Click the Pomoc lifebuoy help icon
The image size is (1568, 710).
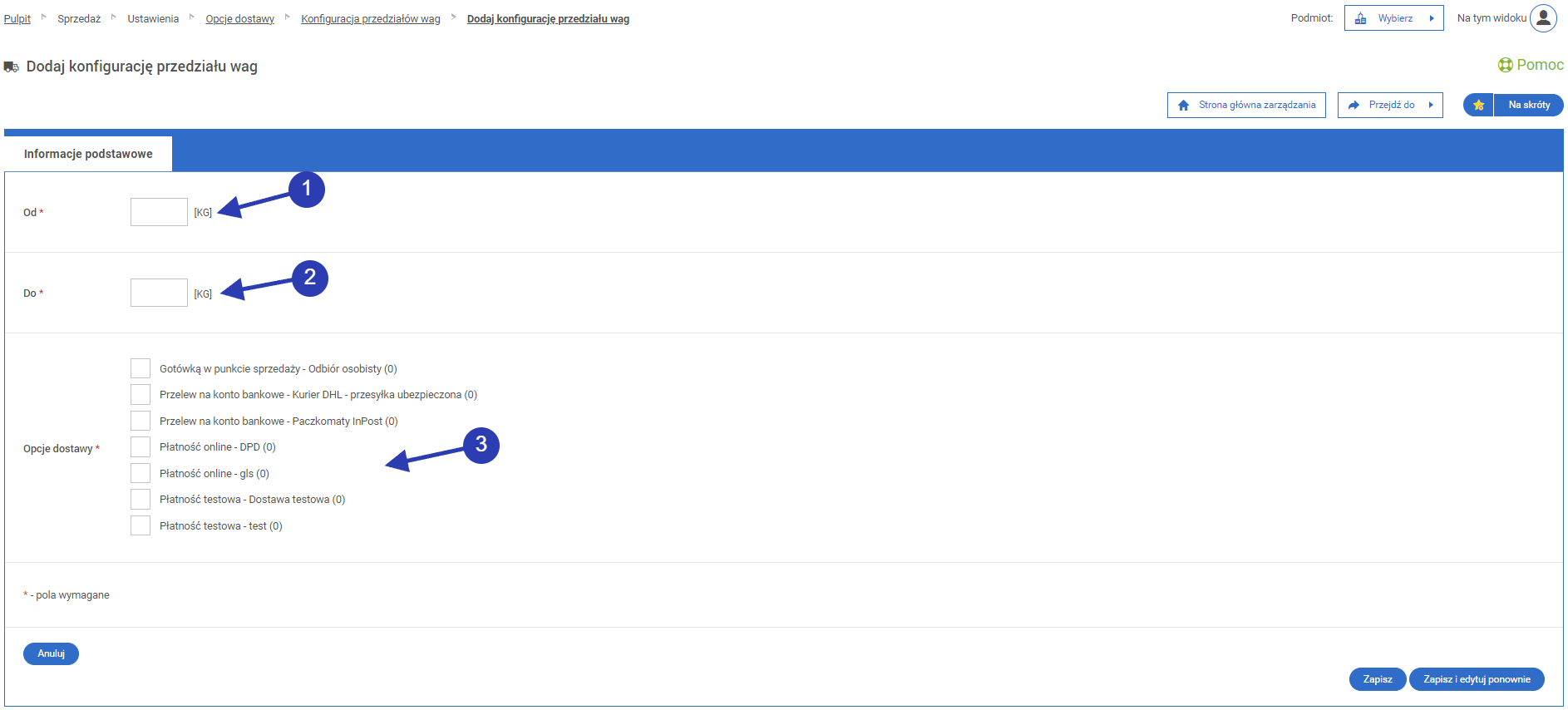[1505, 65]
